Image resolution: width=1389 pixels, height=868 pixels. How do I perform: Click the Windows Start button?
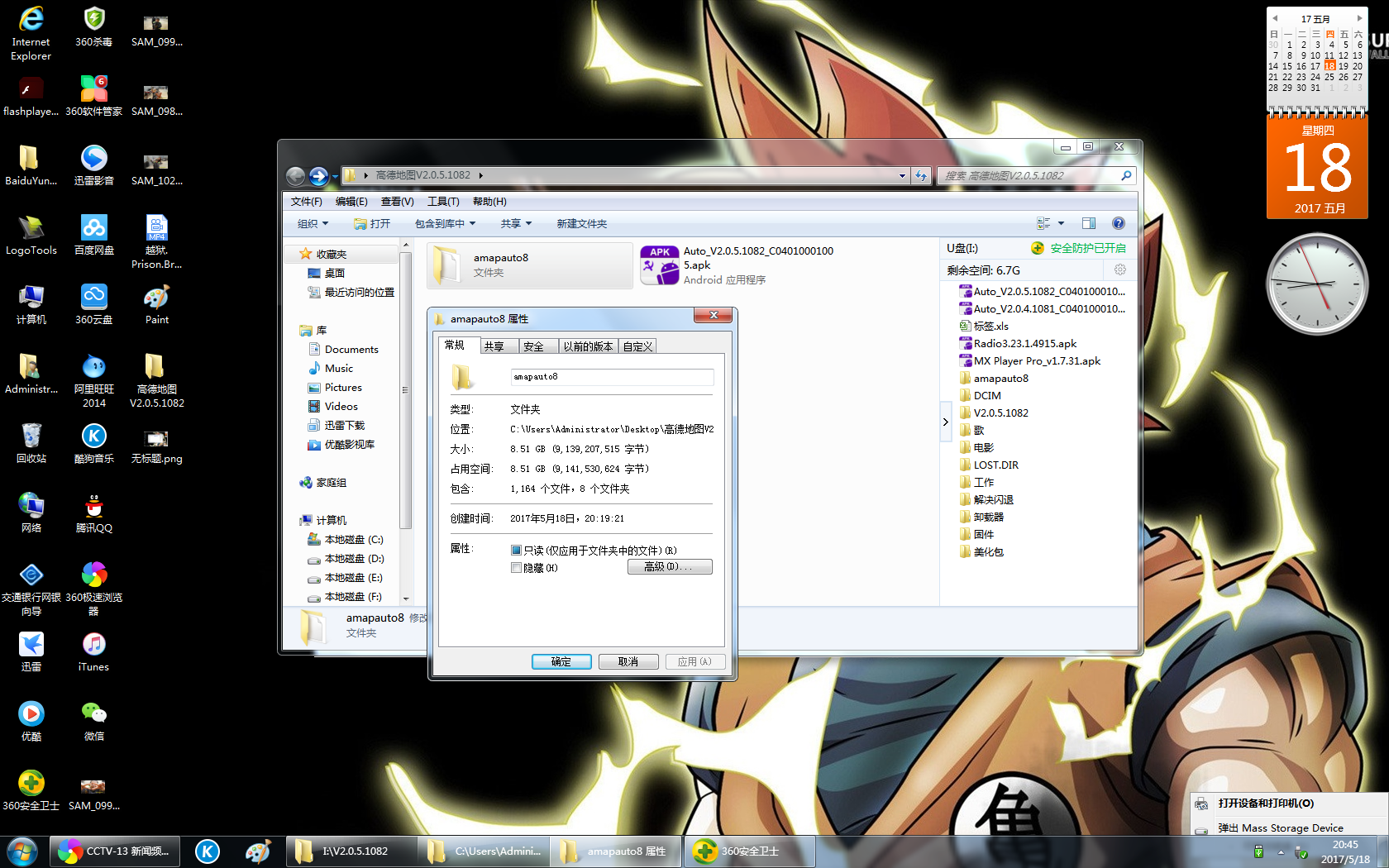pos(22,851)
